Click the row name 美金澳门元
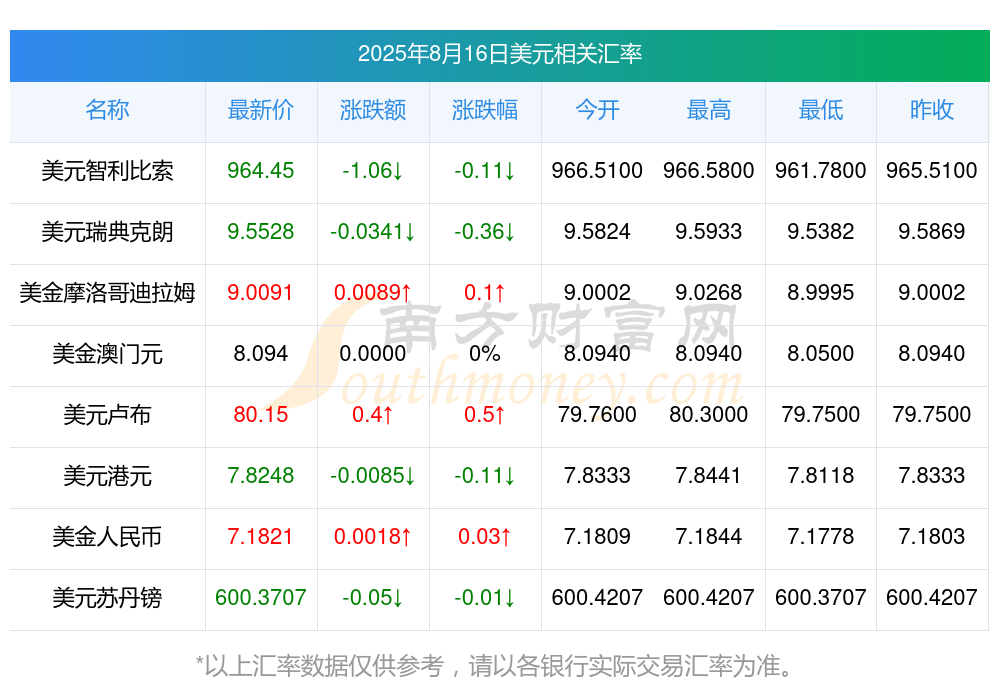The width and height of the screenshot is (1000, 698). coord(107,353)
